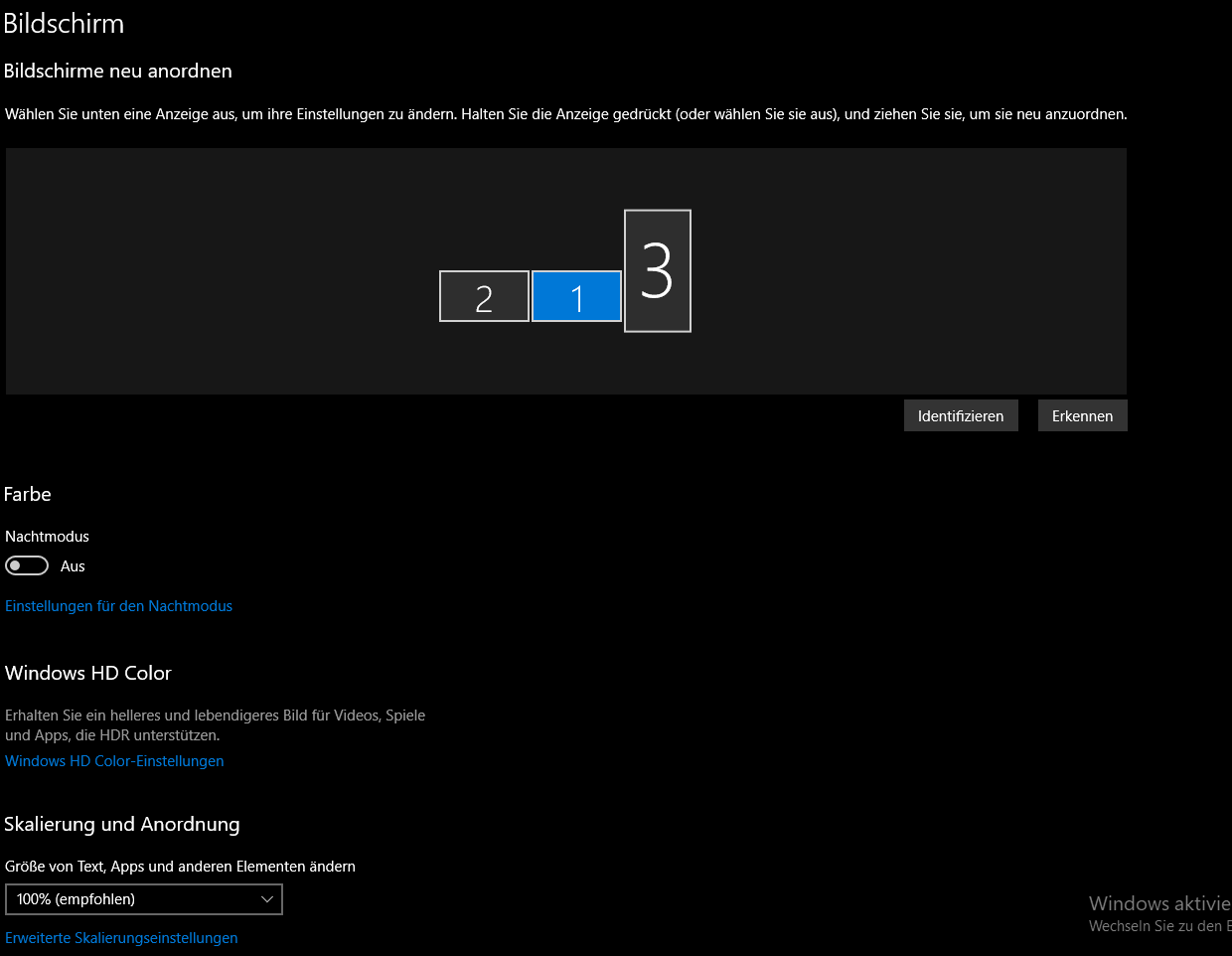Select the current 100% (empfohlen) value text
This screenshot has height=956, width=1232.
(75, 898)
